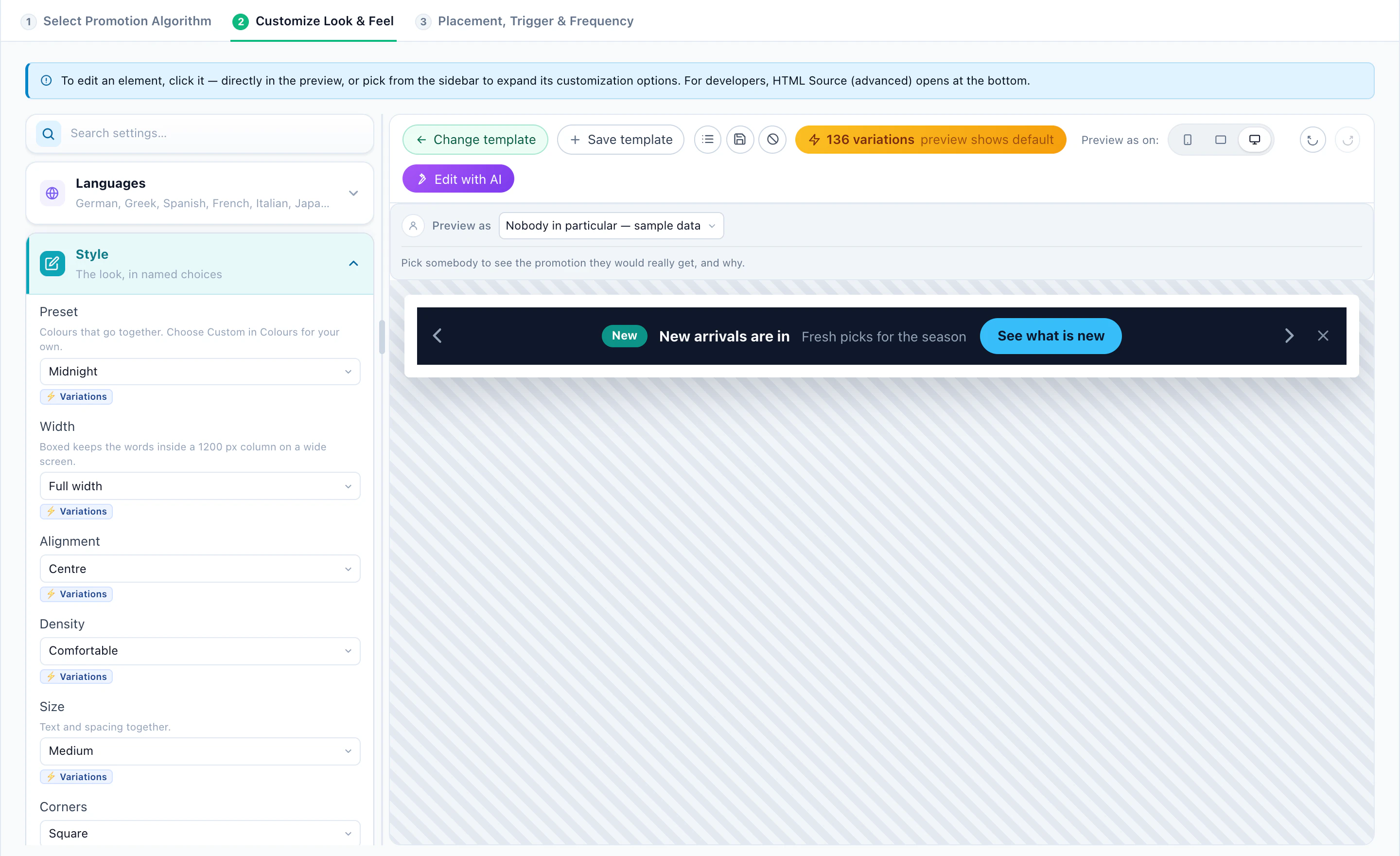Click the redo arrow icon
This screenshot has width=1400, height=856.
[1347, 140]
